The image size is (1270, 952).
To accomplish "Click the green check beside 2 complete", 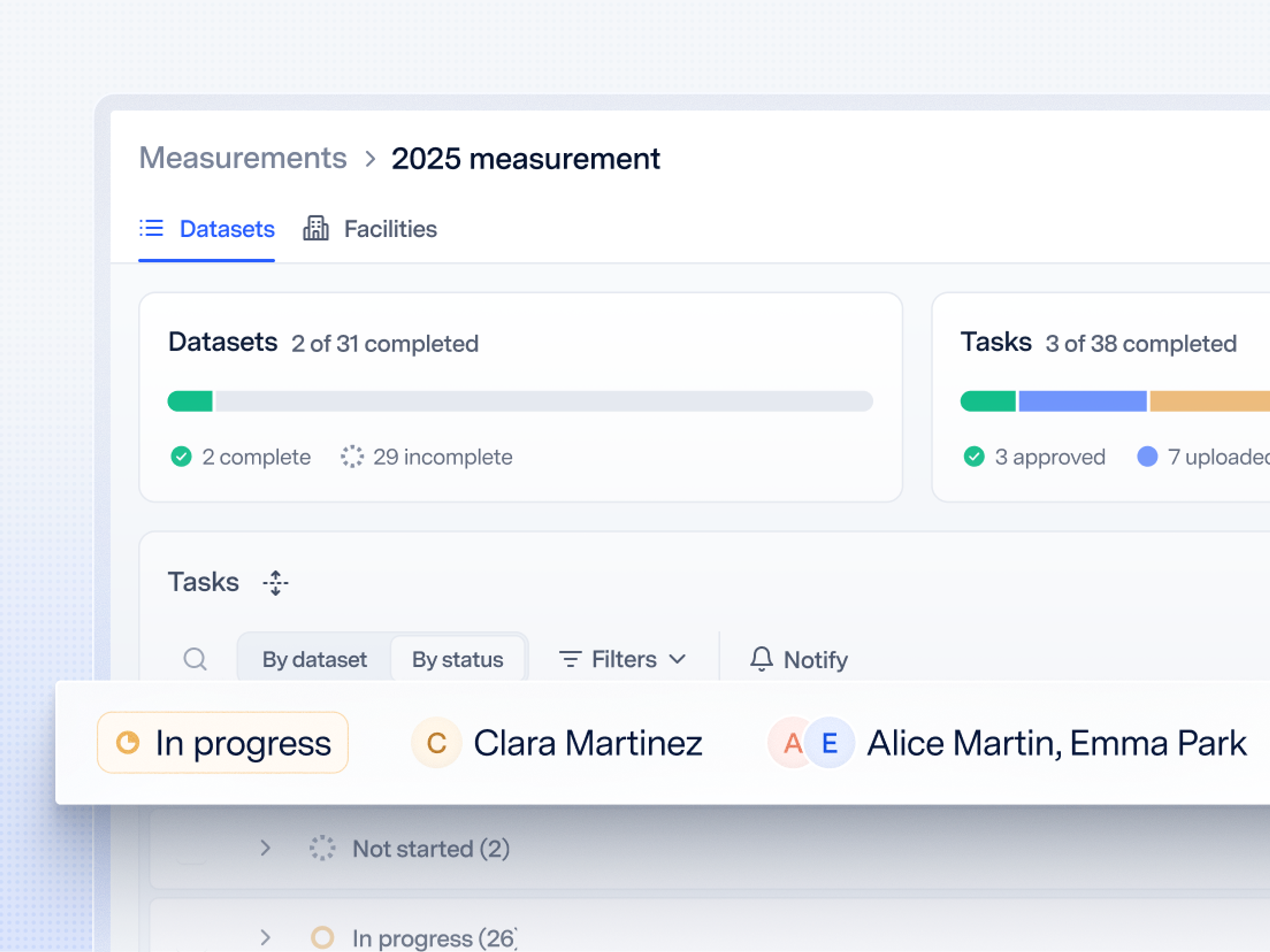I will point(182,457).
